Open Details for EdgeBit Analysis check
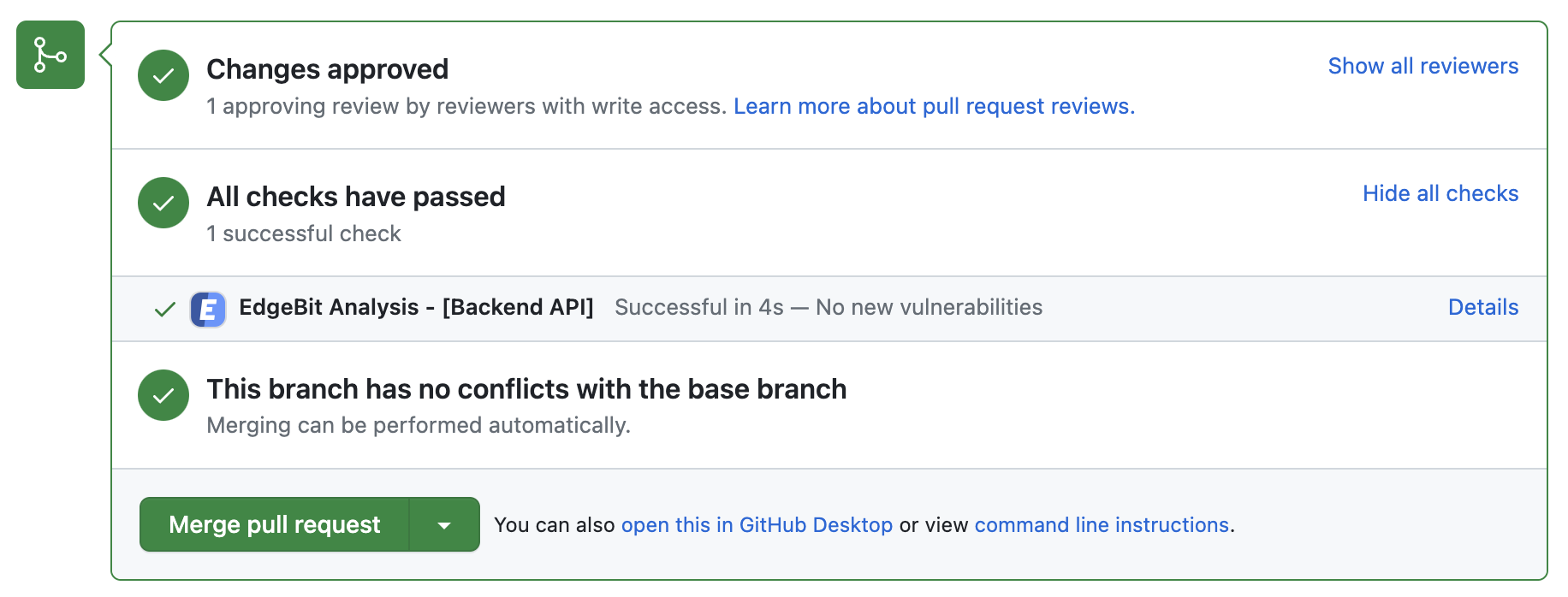Image resolution: width=1568 pixels, height=597 pixels. pos(1483,307)
